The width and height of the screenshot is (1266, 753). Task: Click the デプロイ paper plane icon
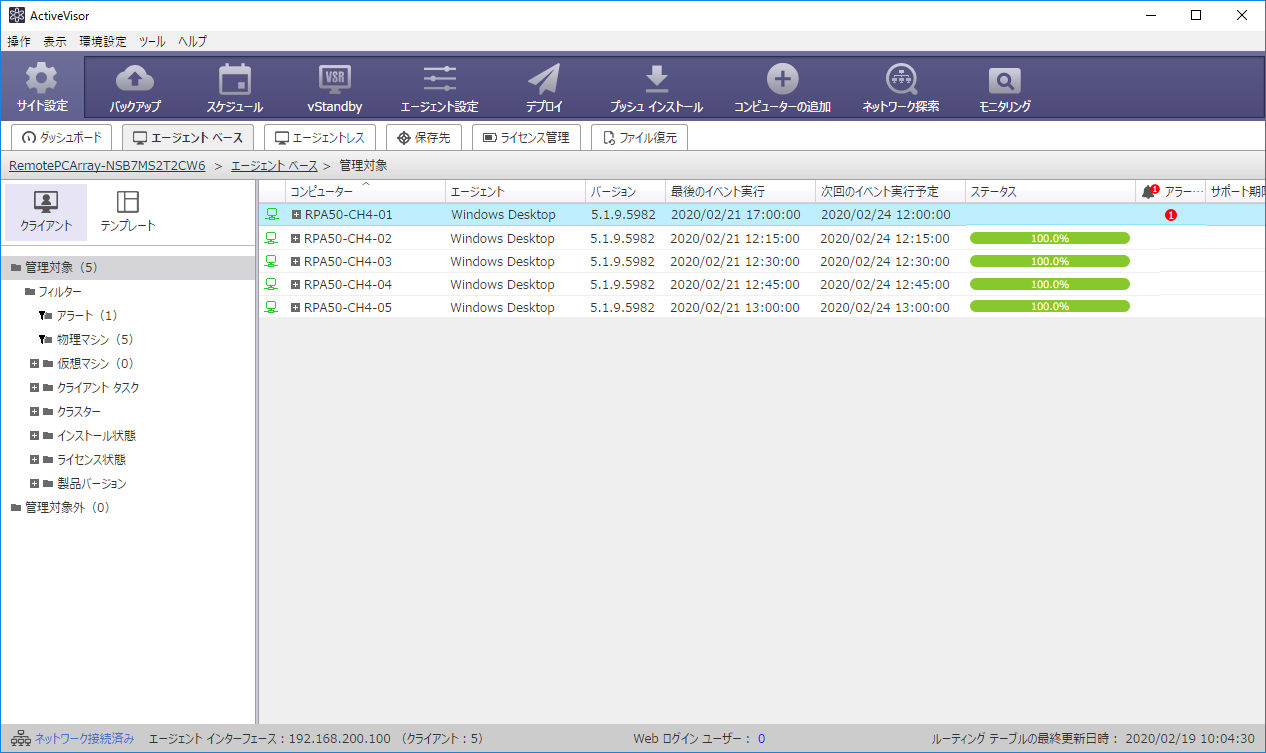(544, 80)
